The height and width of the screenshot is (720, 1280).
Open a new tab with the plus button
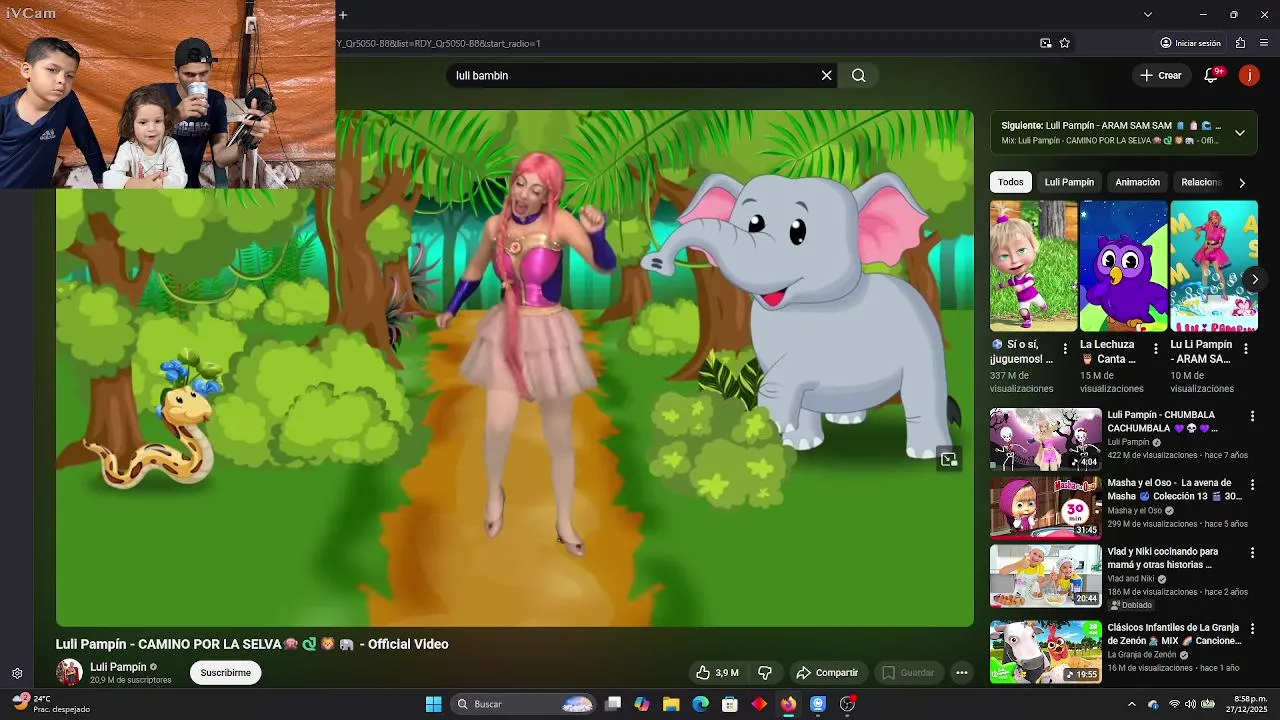click(343, 14)
